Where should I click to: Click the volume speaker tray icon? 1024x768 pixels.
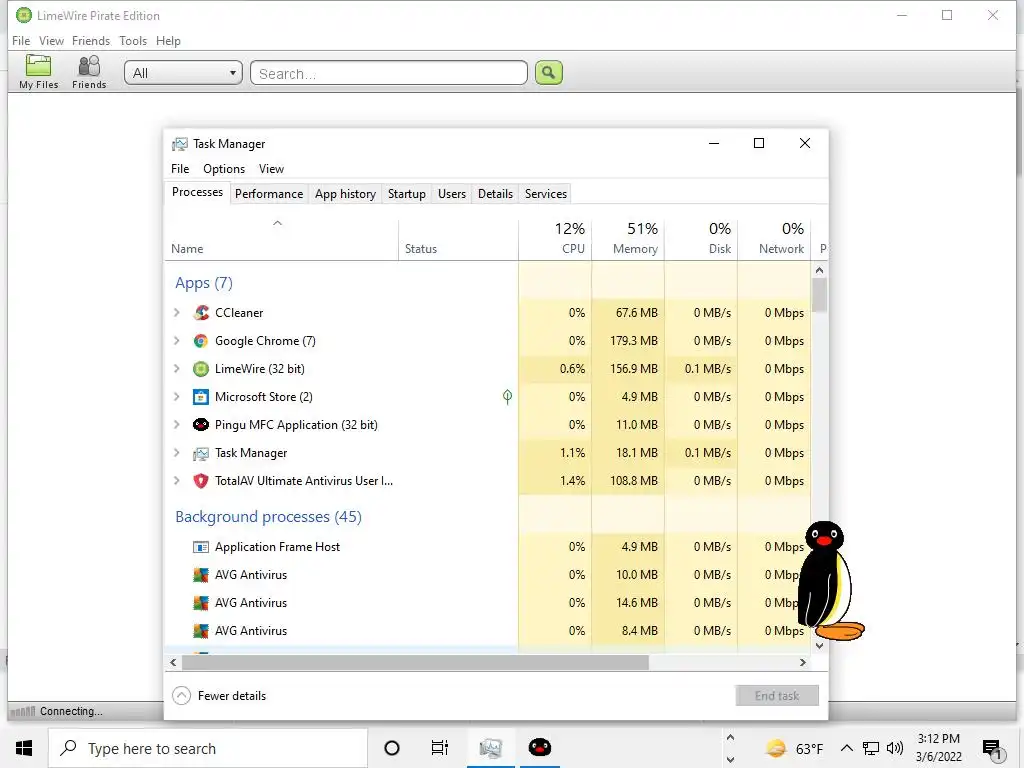[895, 748]
